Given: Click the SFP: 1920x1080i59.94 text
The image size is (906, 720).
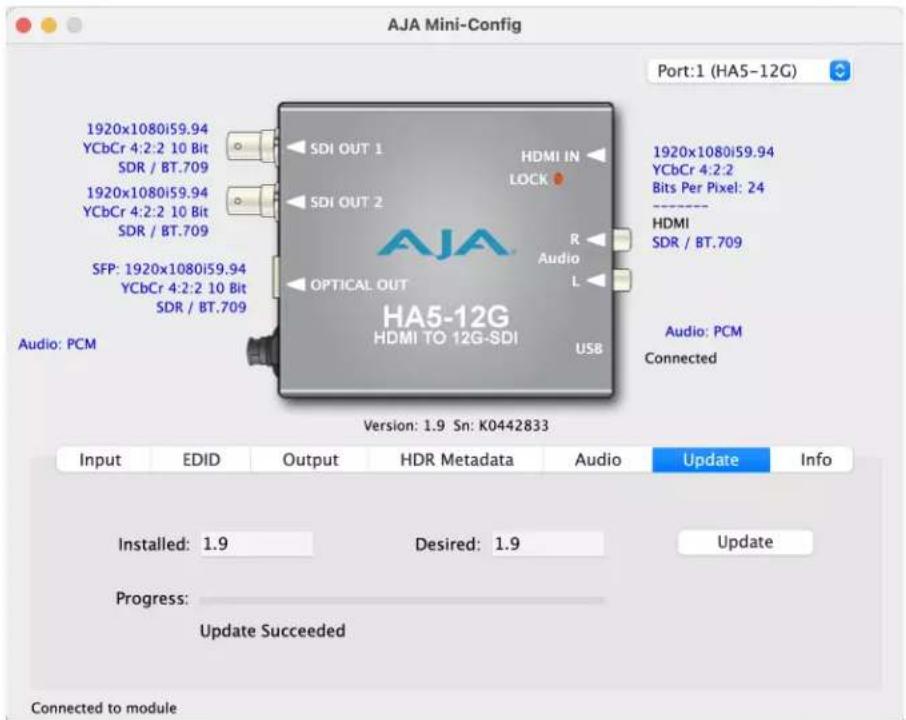Looking at the screenshot, I should pos(169,269).
